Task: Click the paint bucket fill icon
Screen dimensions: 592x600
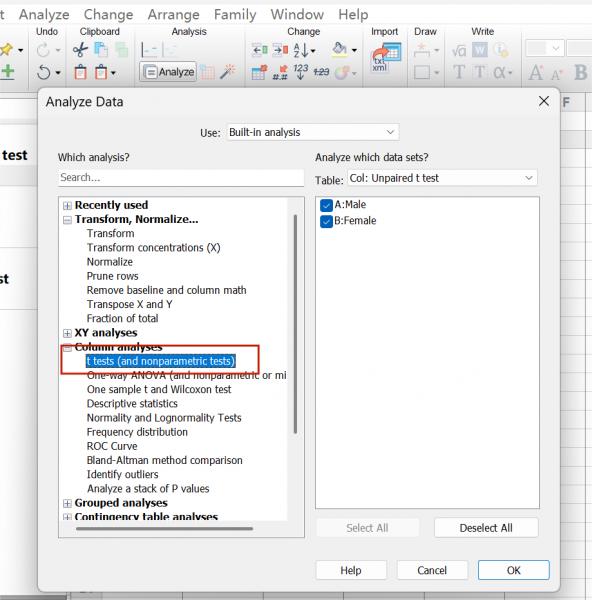Action: coord(339,50)
